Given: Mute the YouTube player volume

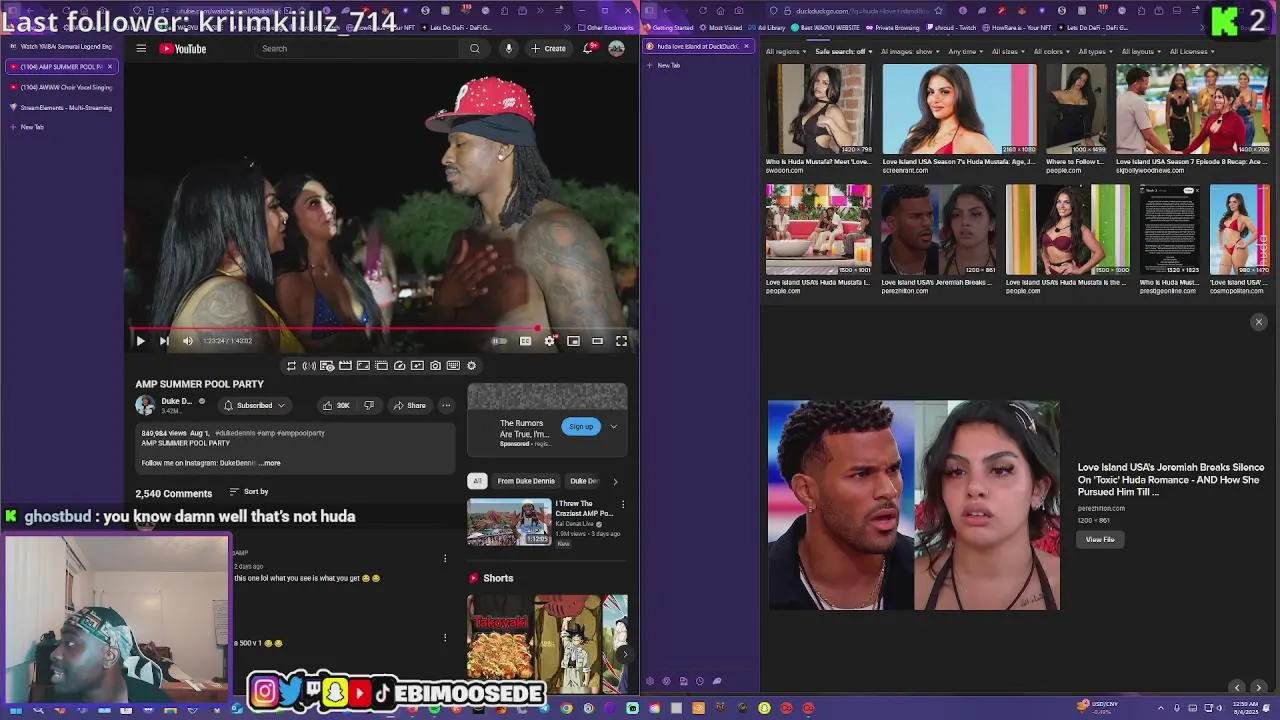Looking at the screenshot, I should tap(187, 341).
